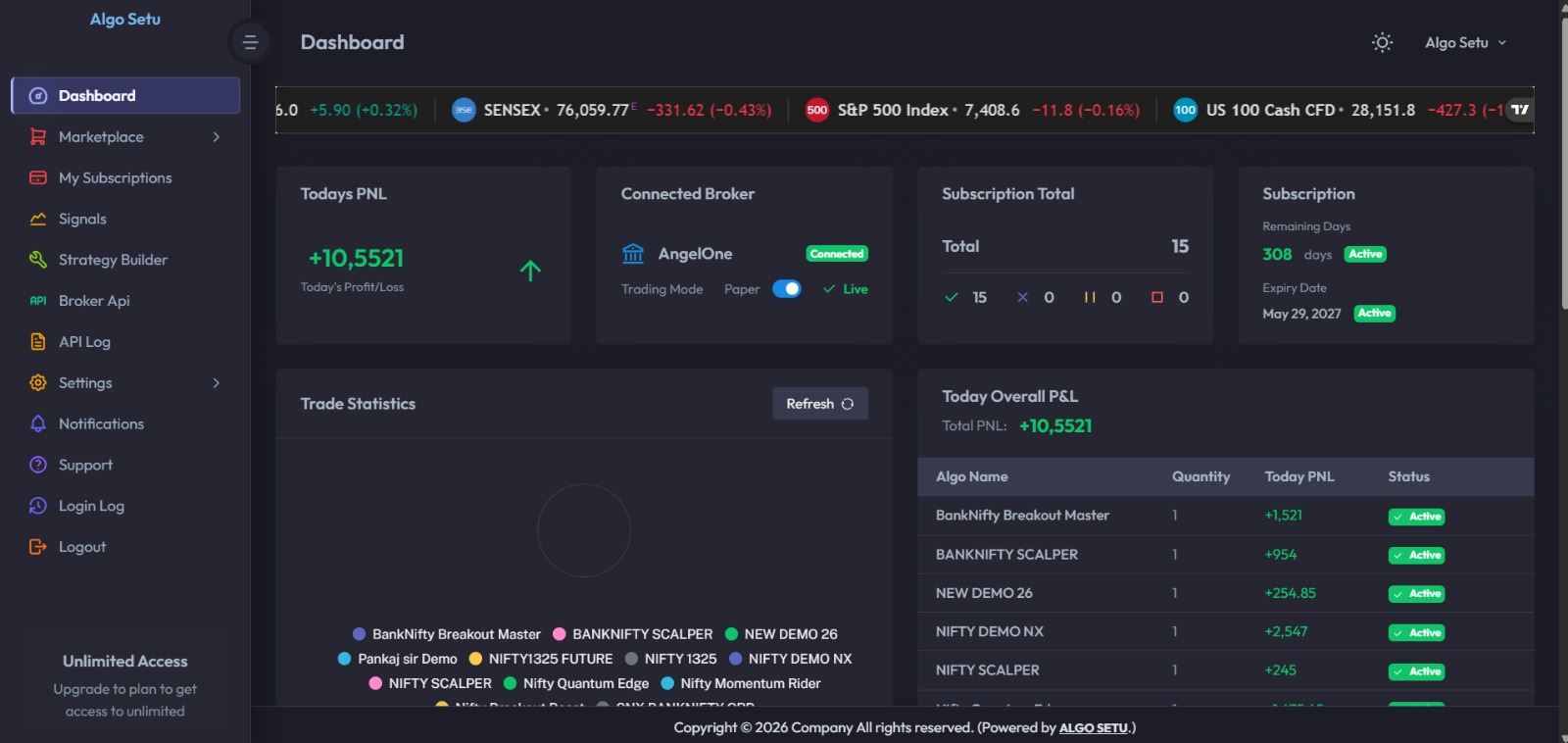The image size is (1568, 743).
Task: Click the orange pause subscription count icon
Action: coord(1090,297)
